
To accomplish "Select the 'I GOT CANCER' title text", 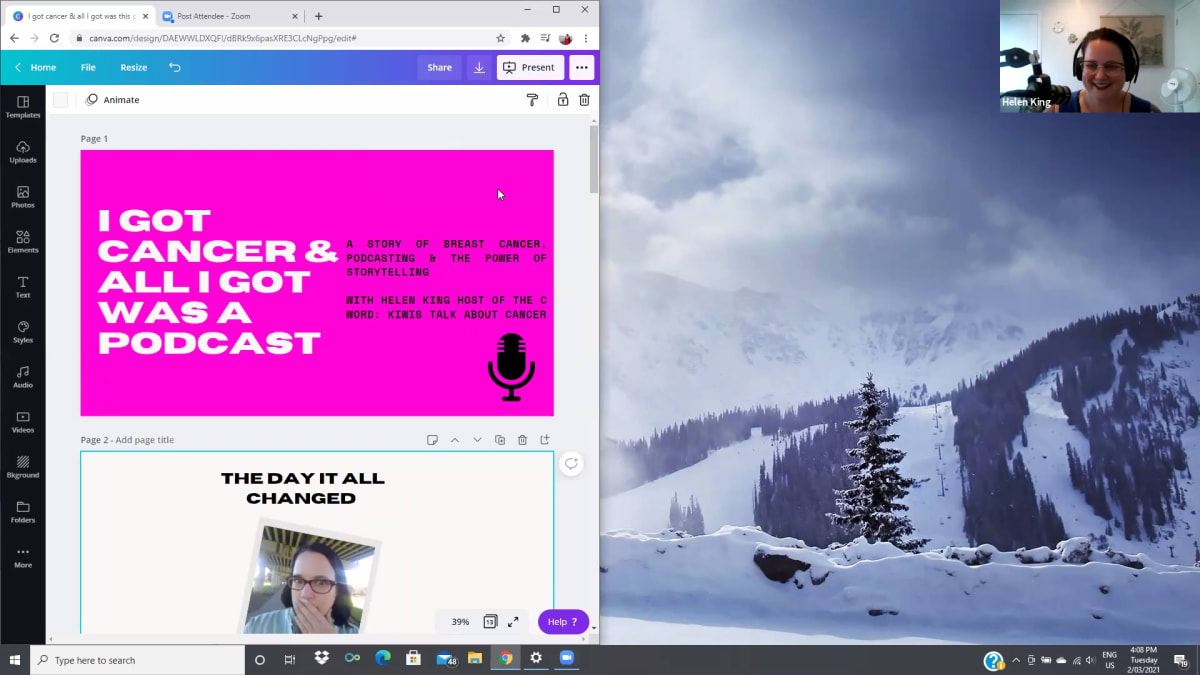I will click(x=217, y=281).
